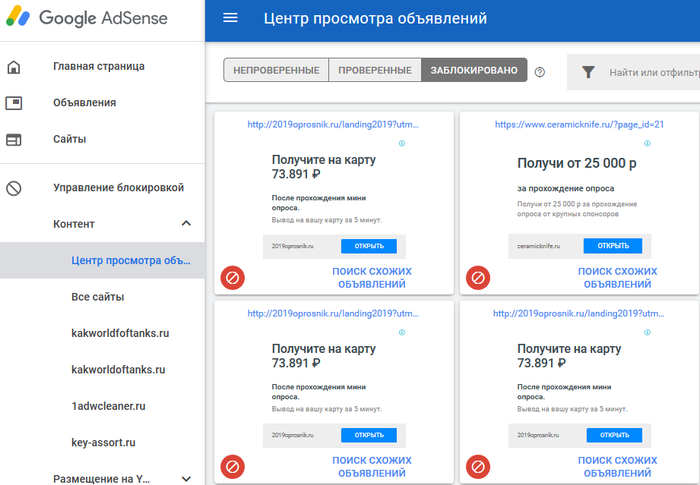Open Главная страница in sidebar
The width and height of the screenshot is (700, 485).
(x=99, y=67)
